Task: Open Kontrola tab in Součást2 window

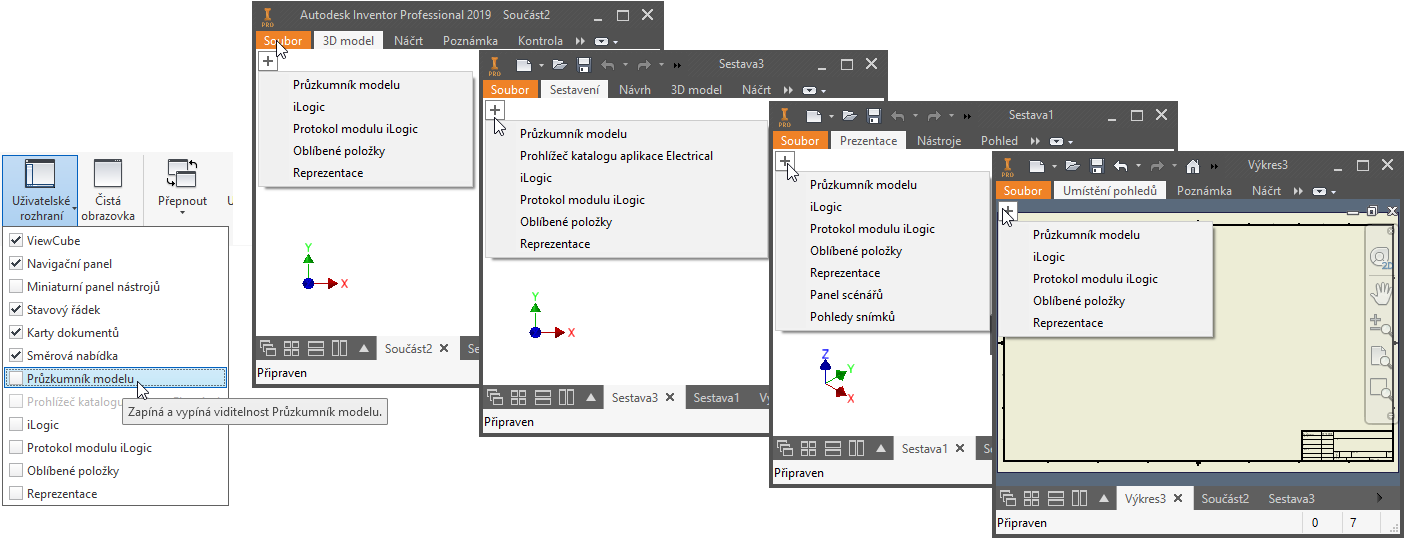Action: 540,41
